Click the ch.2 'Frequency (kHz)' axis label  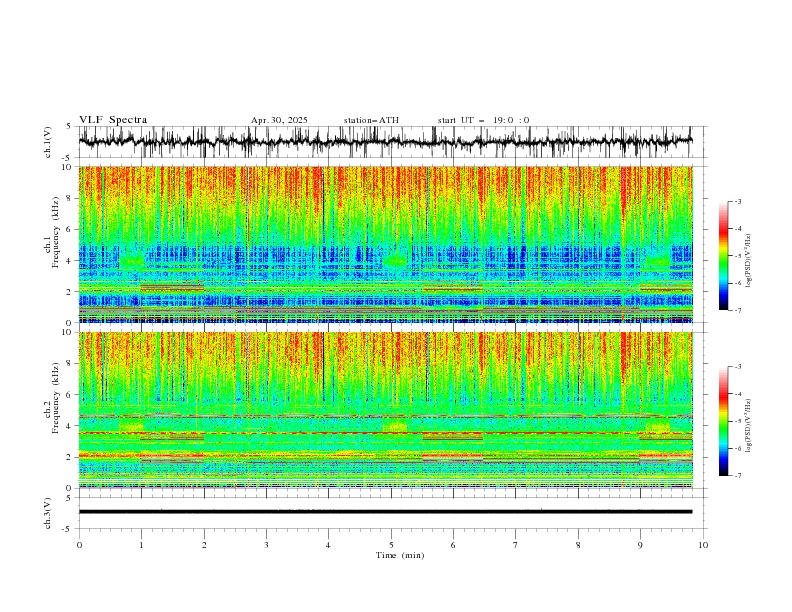[x=55, y=397]
